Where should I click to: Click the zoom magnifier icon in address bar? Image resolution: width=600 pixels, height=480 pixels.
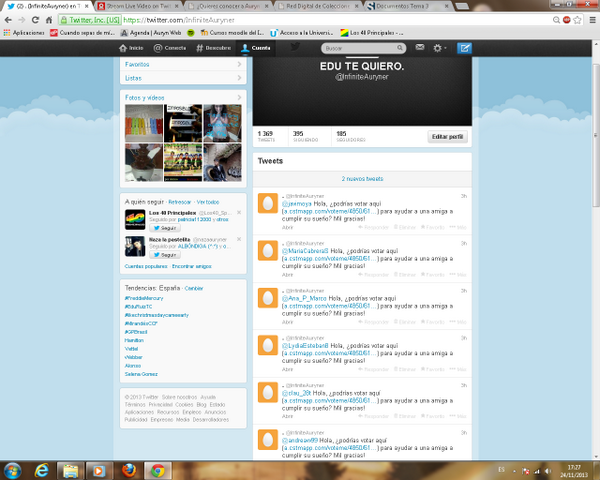click(x=556, y=20)
